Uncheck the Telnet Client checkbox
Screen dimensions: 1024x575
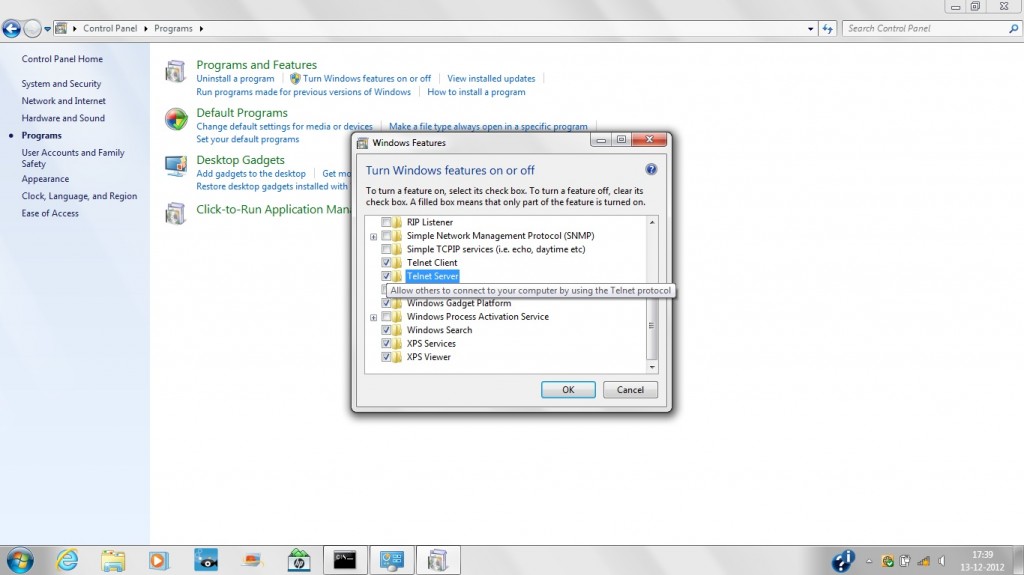click(x=386, y=263)
